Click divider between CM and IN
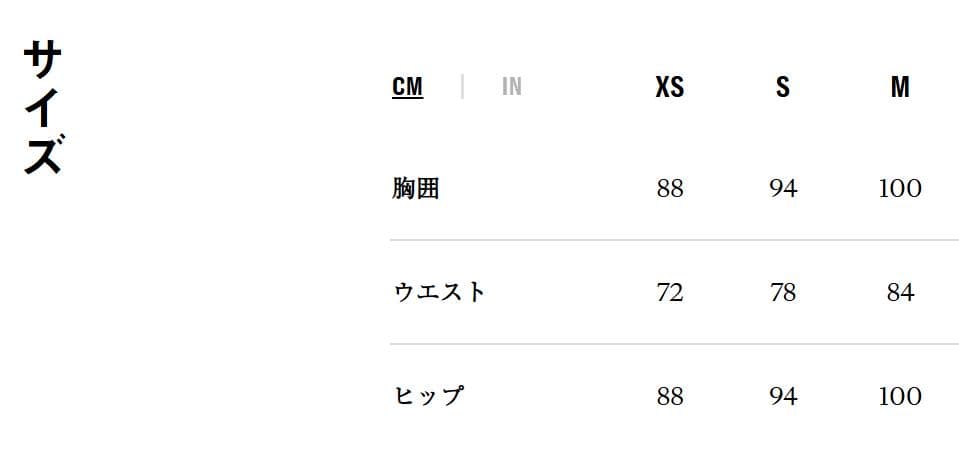 [x=461, y=87]
